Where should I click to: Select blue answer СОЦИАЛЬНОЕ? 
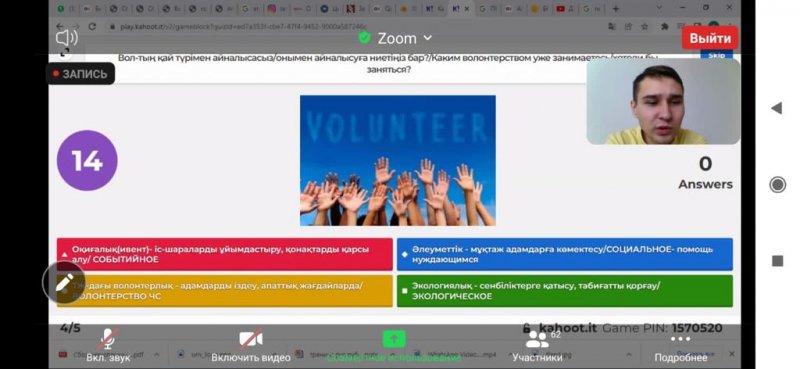pos(565,254)
